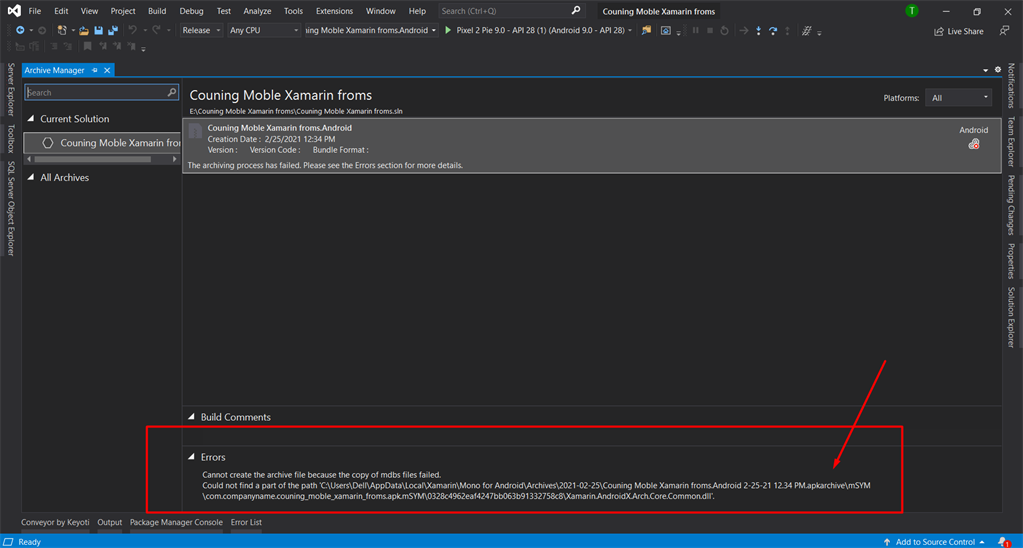This screenshot has height=548, width=1023.
Task: Click the green T account avatar
Action: pyautogui.click(x=911, y=10)
